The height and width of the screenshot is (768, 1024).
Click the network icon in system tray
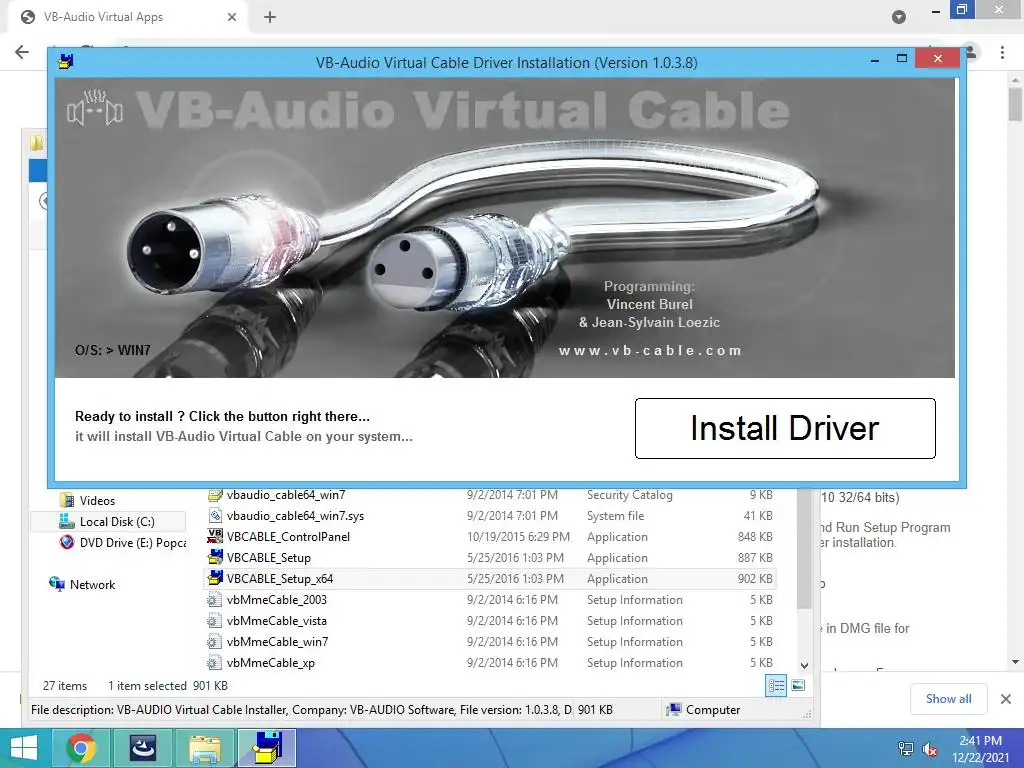point(906,749)
